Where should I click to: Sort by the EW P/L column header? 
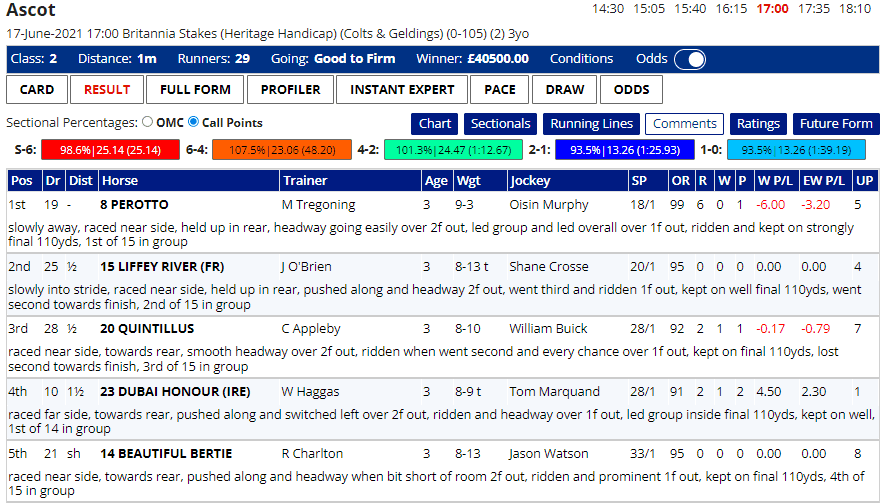point(824,181)
